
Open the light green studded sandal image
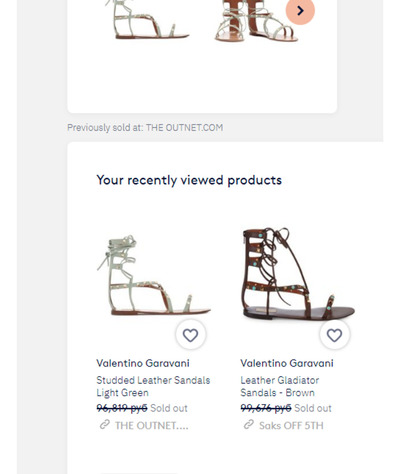click(x=154, y=276)
